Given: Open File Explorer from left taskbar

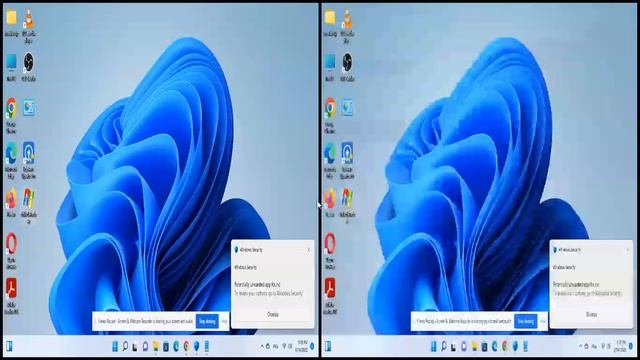Looking at the screenshot, I should tap(156, 347).
